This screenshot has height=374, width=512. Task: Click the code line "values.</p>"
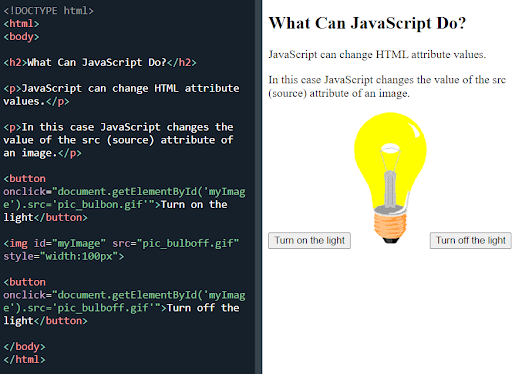pyautogui.click(x=36, y=101)
